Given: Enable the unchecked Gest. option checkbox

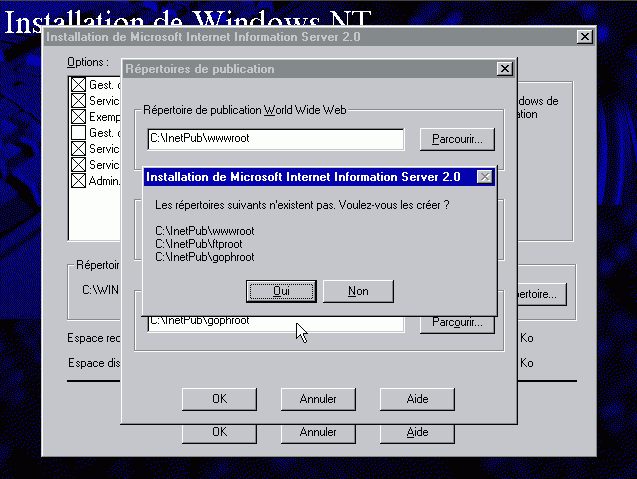Looking at the screenshot, I should pos(78,133).
